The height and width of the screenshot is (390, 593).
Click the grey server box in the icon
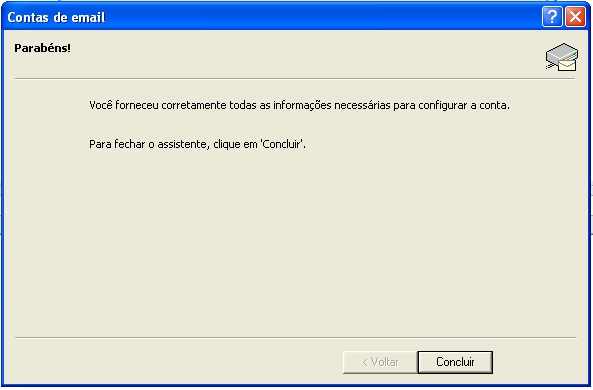562,52
